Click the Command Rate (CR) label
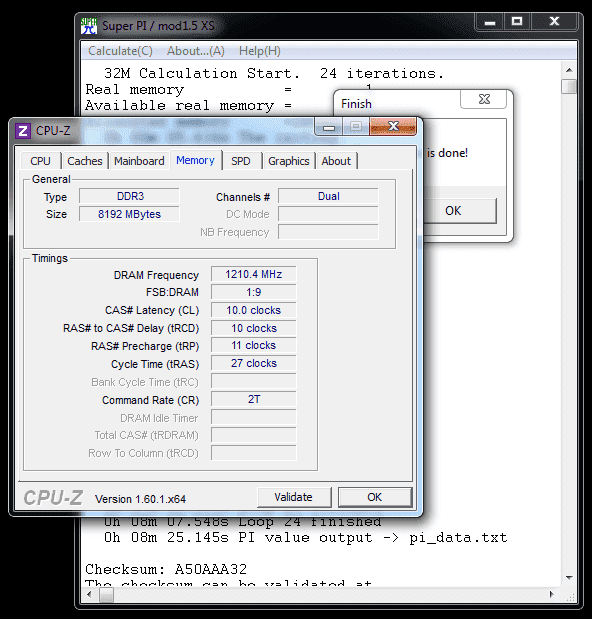The width and height of the screenshot is (592, 619). (x=150, y=400)
